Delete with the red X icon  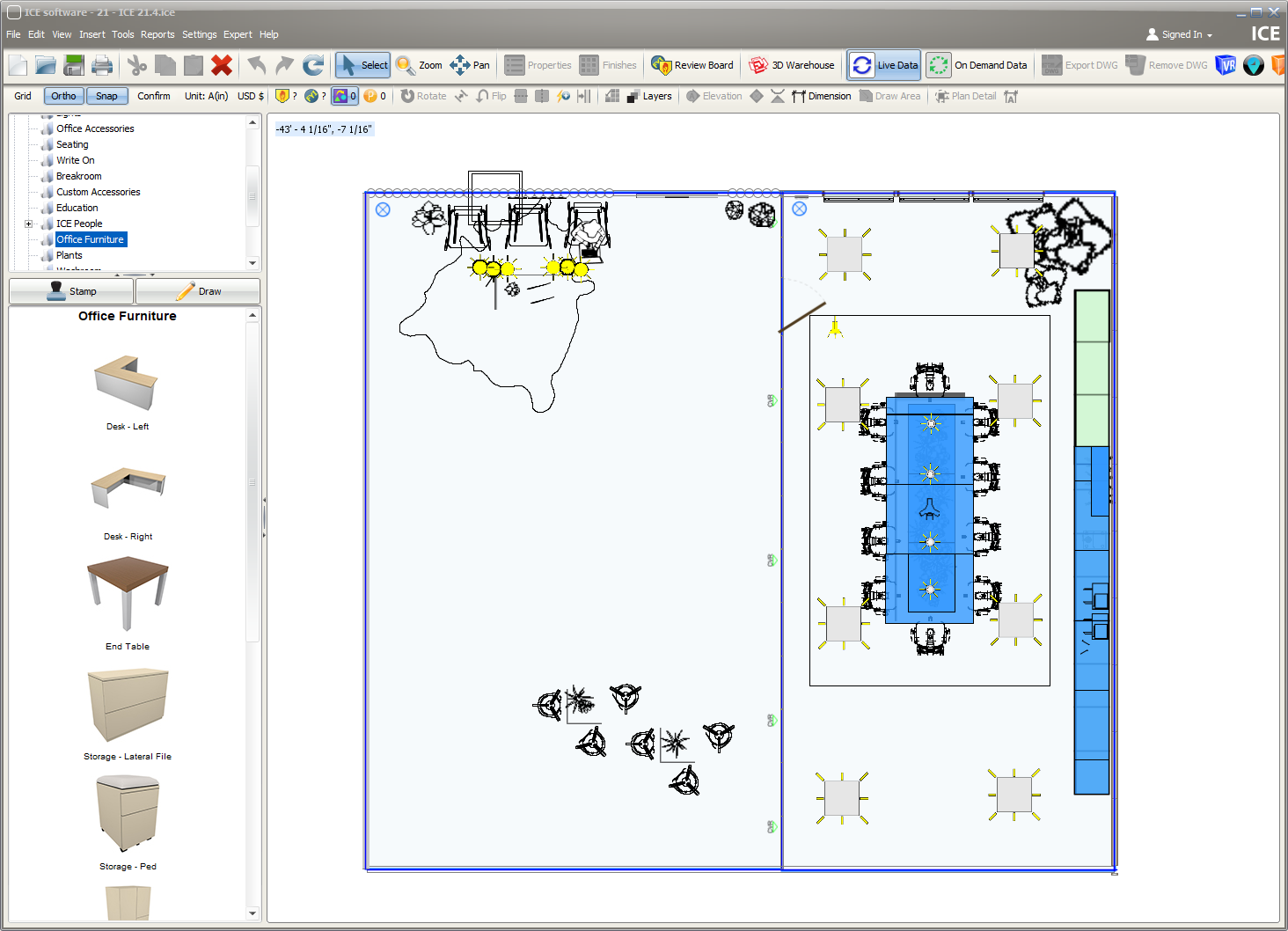[222, 65]
